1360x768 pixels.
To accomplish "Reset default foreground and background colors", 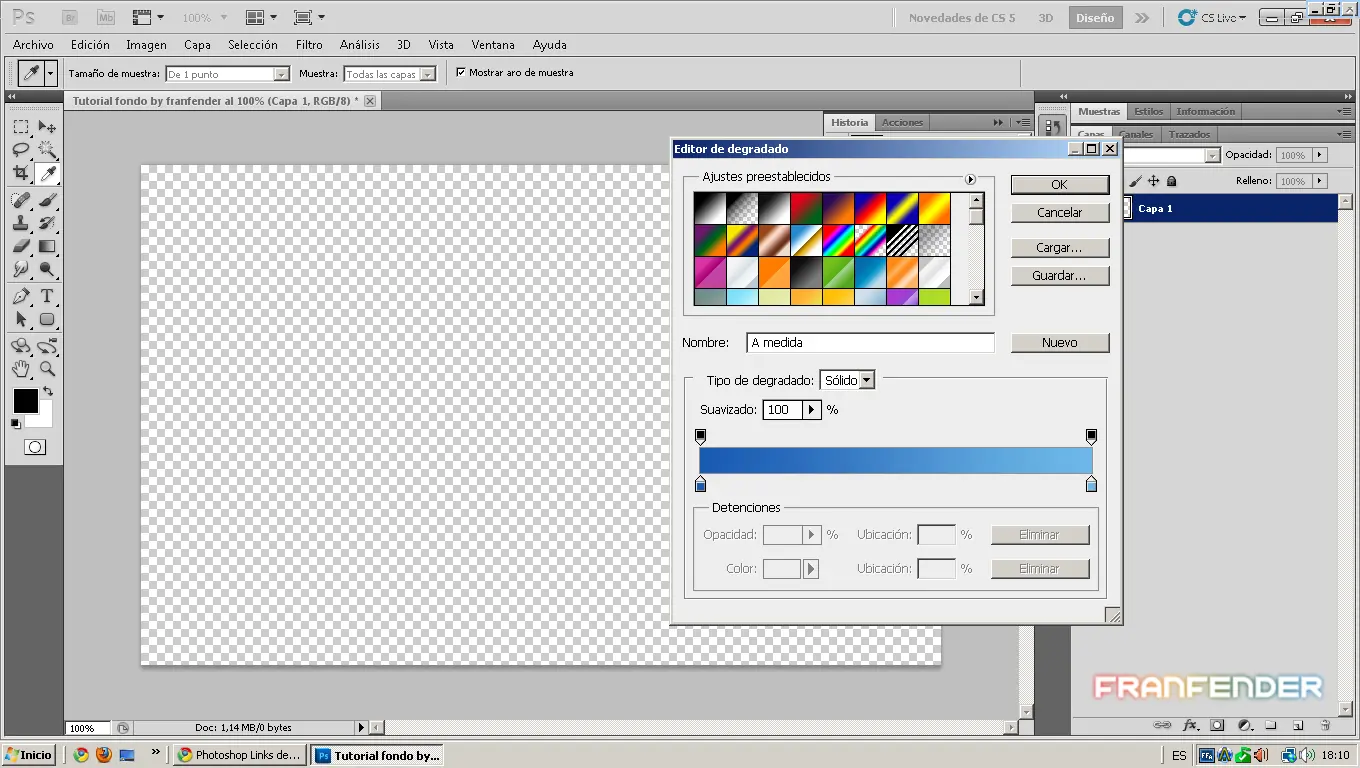I will click(x=15, y=424).
